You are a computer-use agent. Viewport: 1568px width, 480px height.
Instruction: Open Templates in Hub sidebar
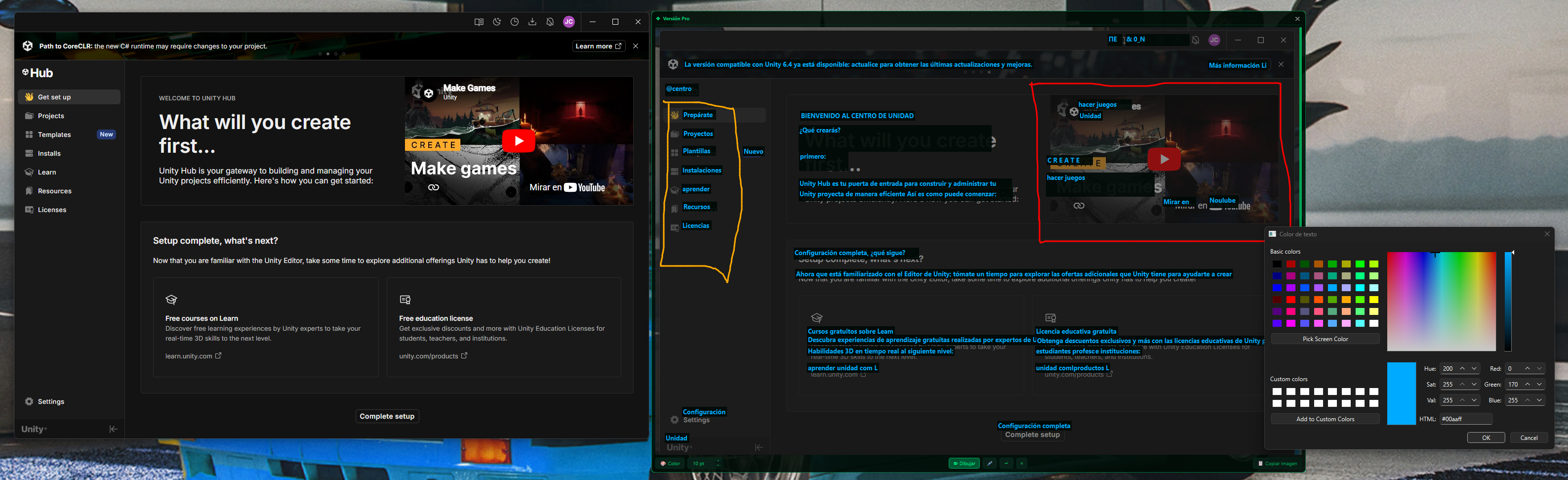click(x=70, y=134)
